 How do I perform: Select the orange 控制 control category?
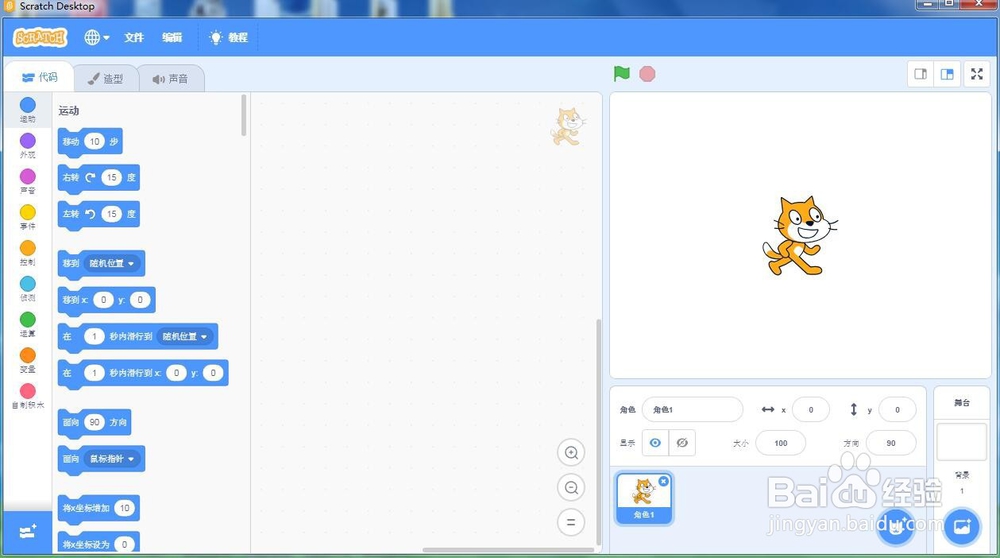[x=27, y=253]
